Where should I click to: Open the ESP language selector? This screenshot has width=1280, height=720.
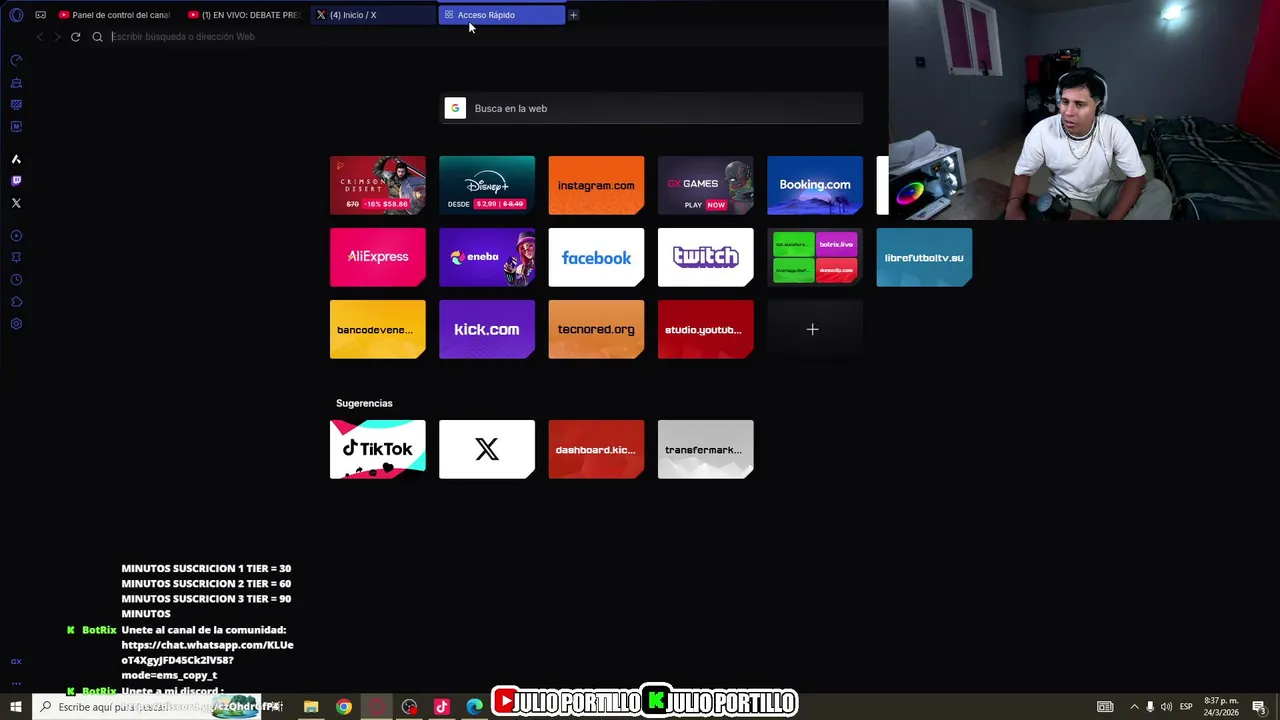tap(1186, 707)
